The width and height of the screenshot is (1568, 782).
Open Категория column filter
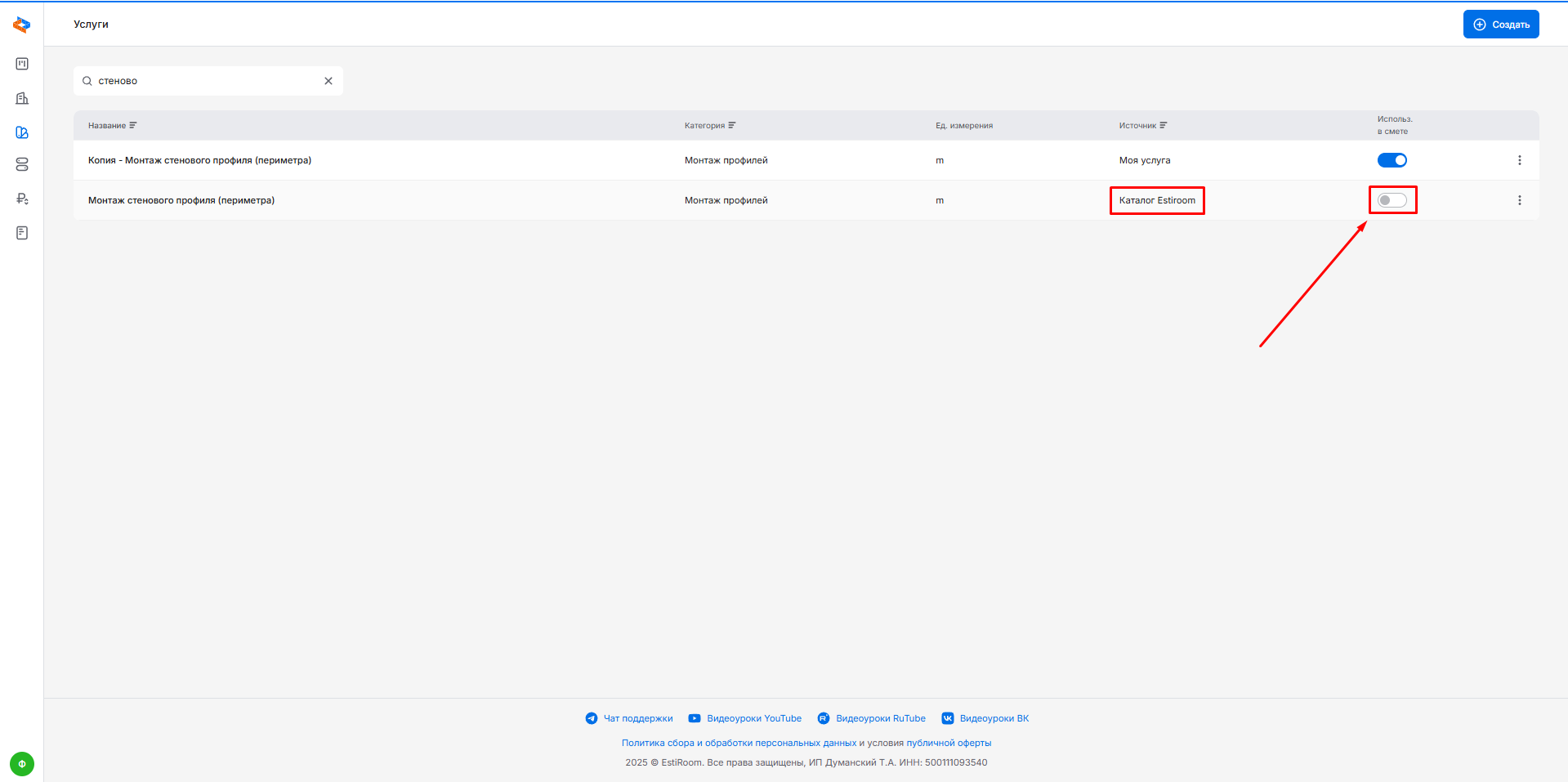pos(732,126)
